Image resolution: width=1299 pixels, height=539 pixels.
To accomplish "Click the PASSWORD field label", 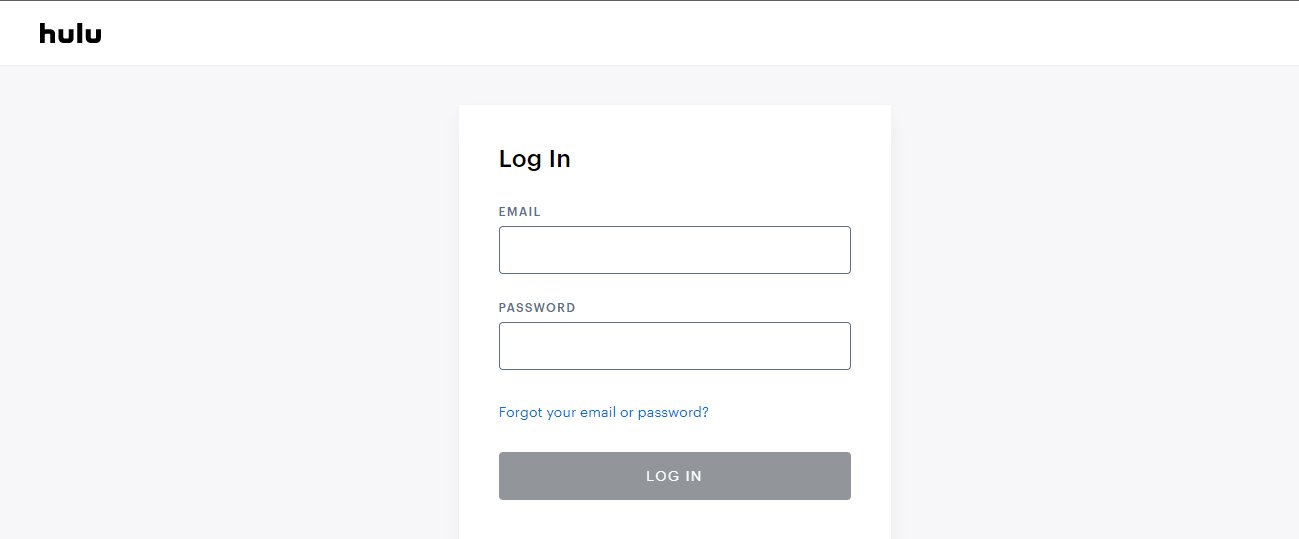I will click(537, 308).
